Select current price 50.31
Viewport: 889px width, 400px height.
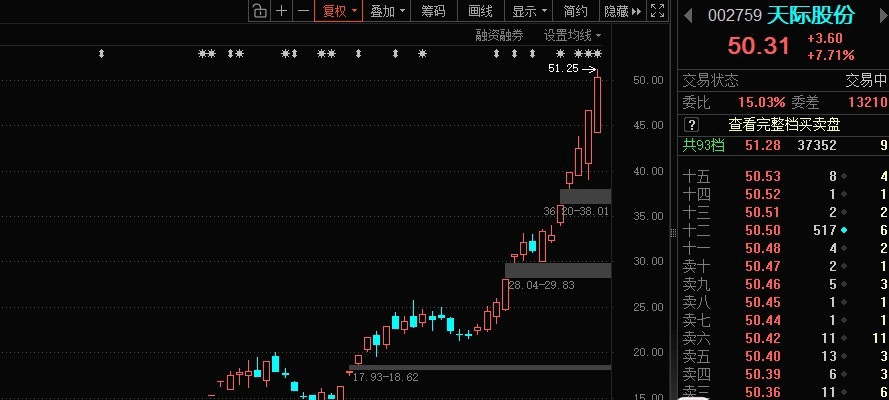[x=758, y=46]
